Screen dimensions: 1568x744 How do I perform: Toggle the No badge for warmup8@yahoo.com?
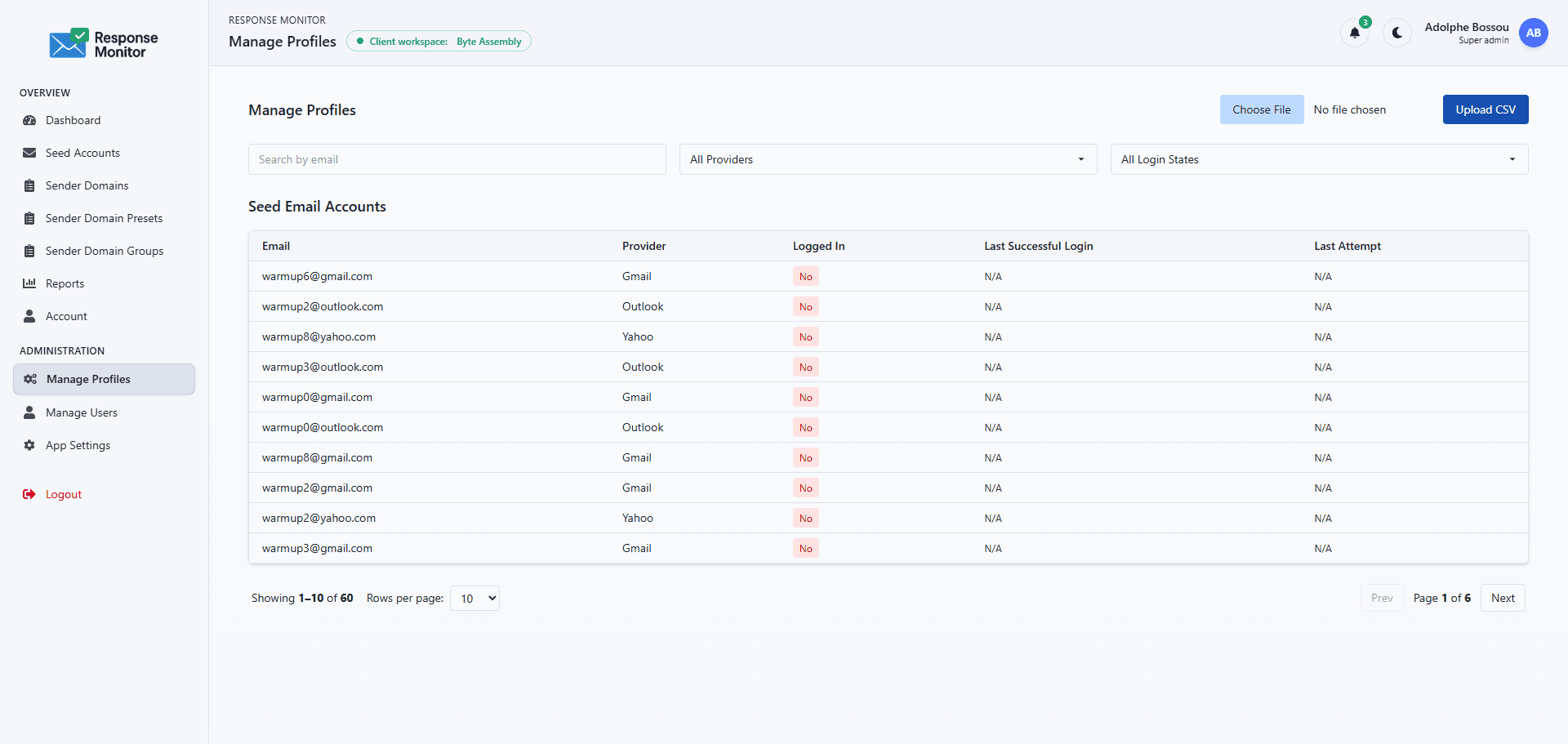805,336
